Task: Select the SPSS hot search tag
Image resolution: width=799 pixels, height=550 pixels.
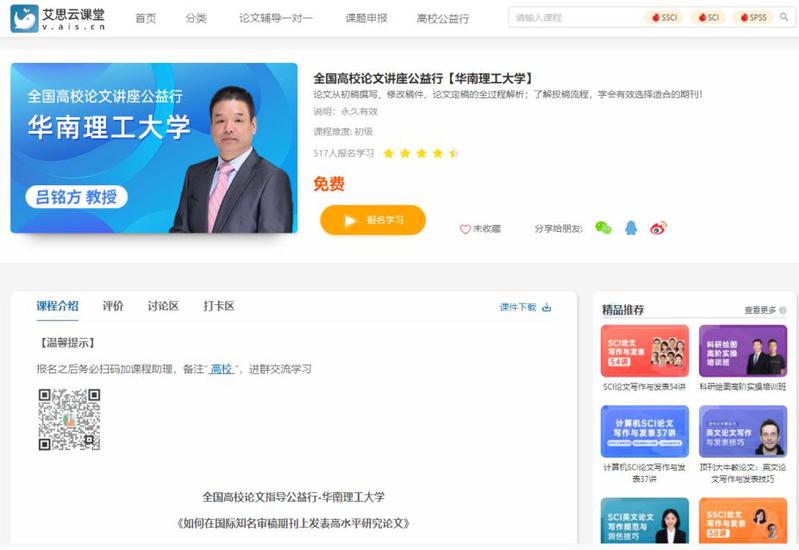Action: tap(753, 17)
